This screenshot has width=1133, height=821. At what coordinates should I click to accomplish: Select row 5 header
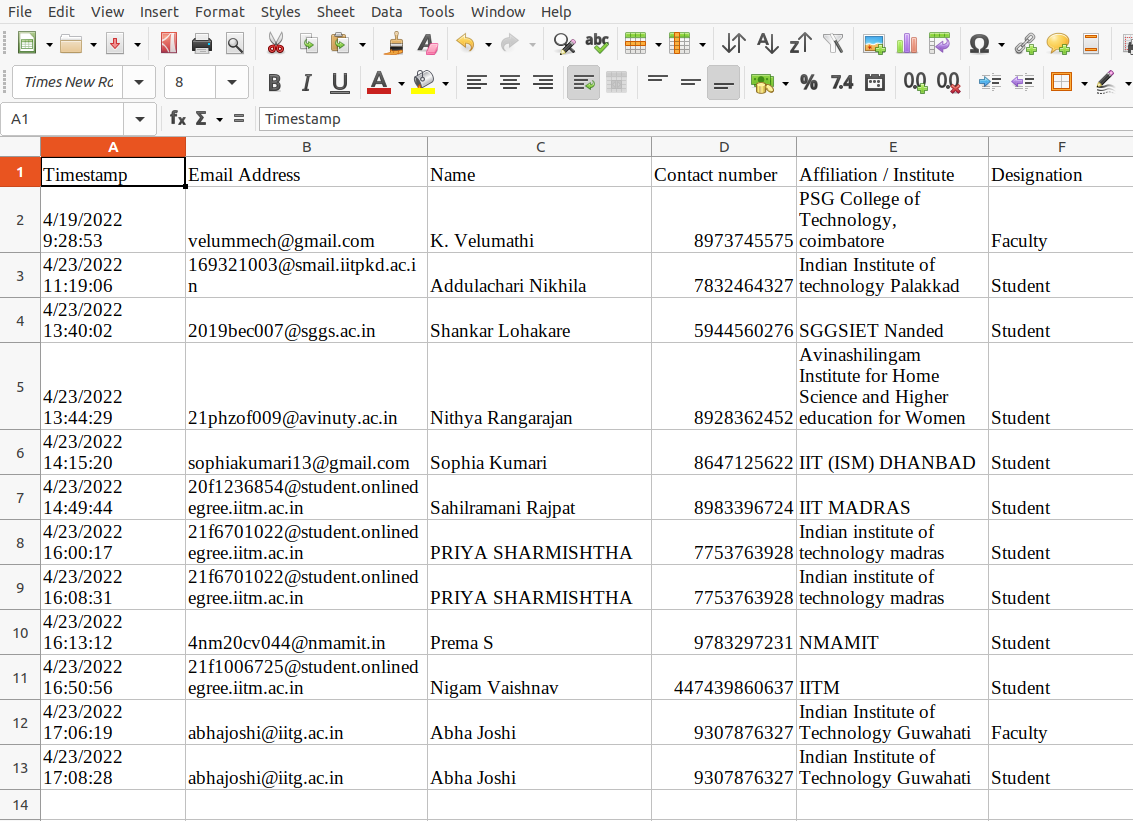click(x=20, y=386)
